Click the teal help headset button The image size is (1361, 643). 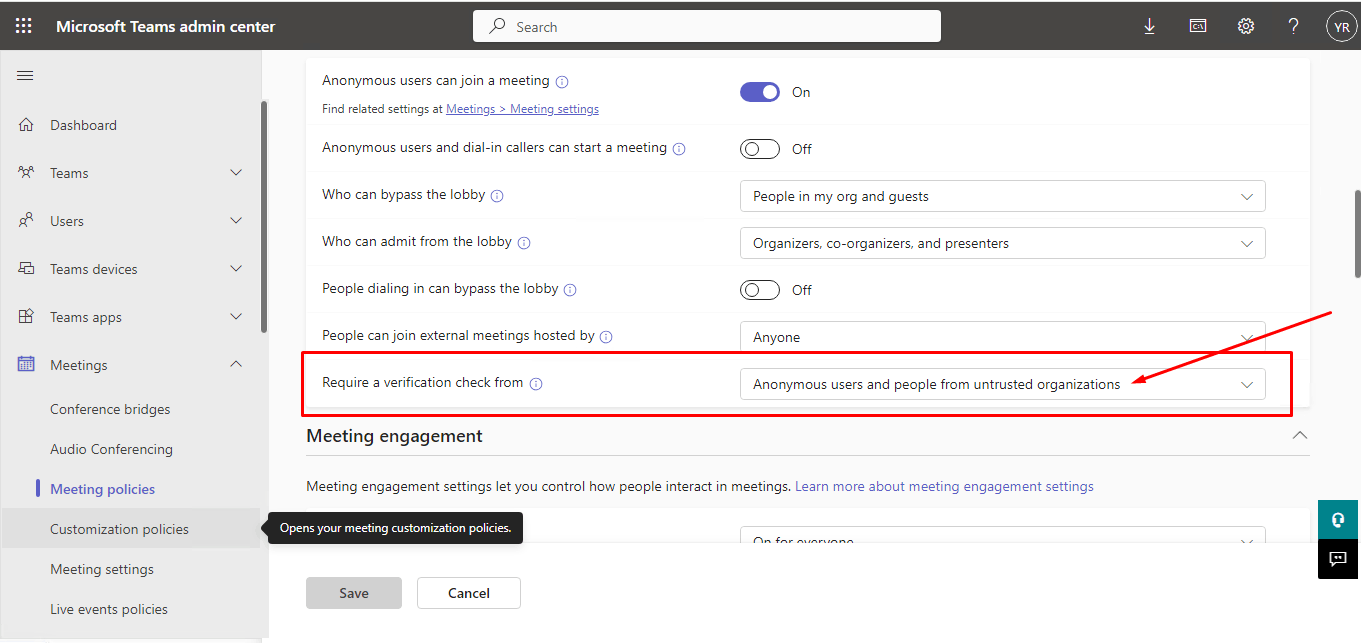click(x=1339, y=520)
